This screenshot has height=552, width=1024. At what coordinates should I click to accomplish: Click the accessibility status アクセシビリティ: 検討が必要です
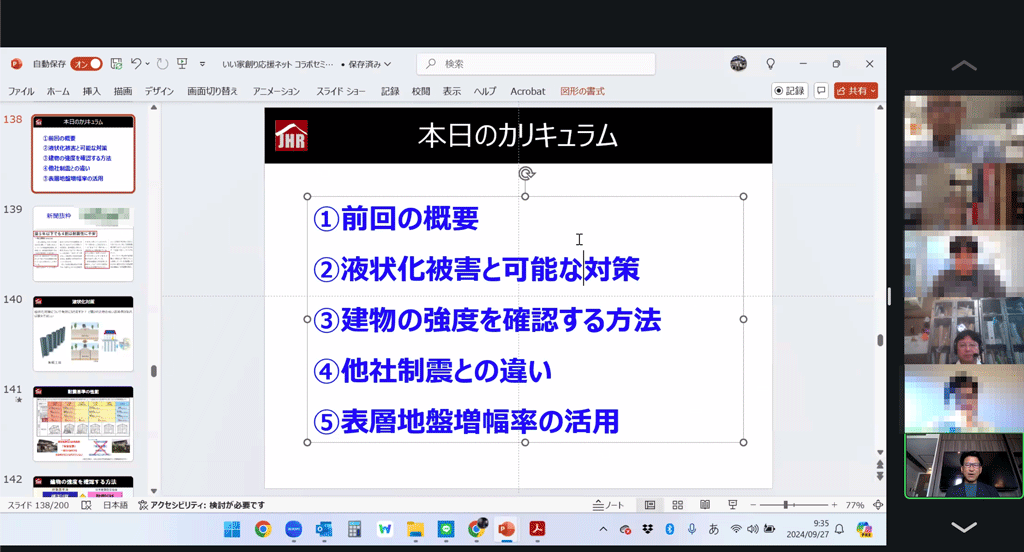coord(201,505)
